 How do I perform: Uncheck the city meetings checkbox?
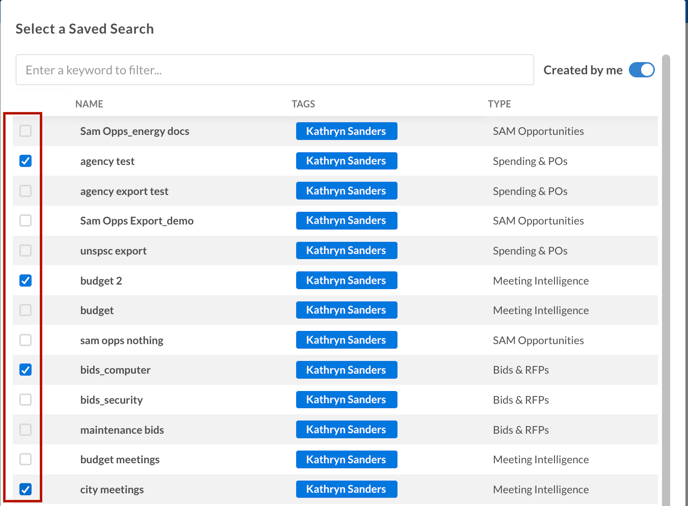[25, 489]
